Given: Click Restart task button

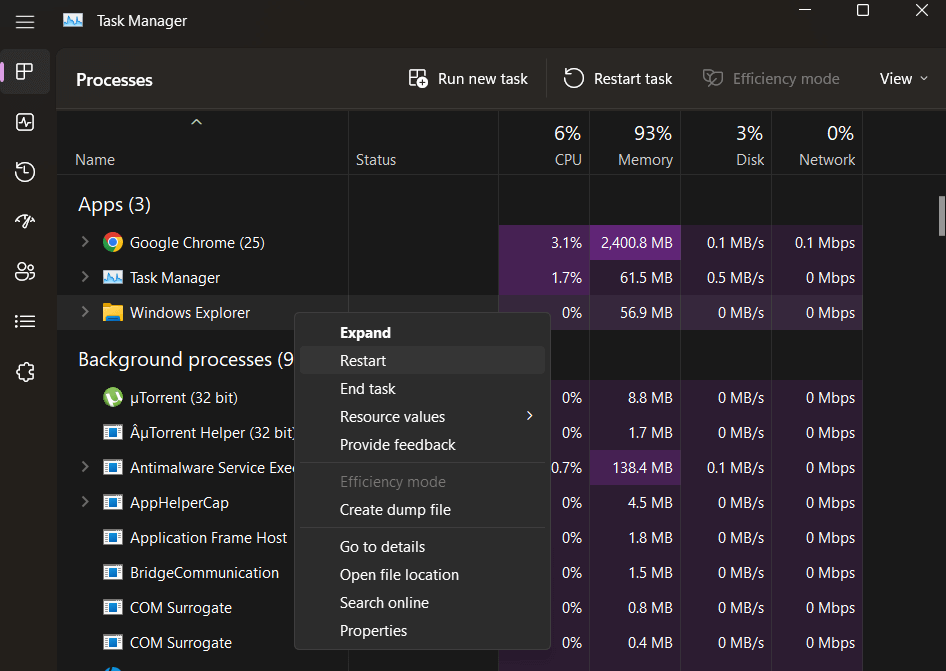Looking at the screenshot, I should click(x=618, y=79).
